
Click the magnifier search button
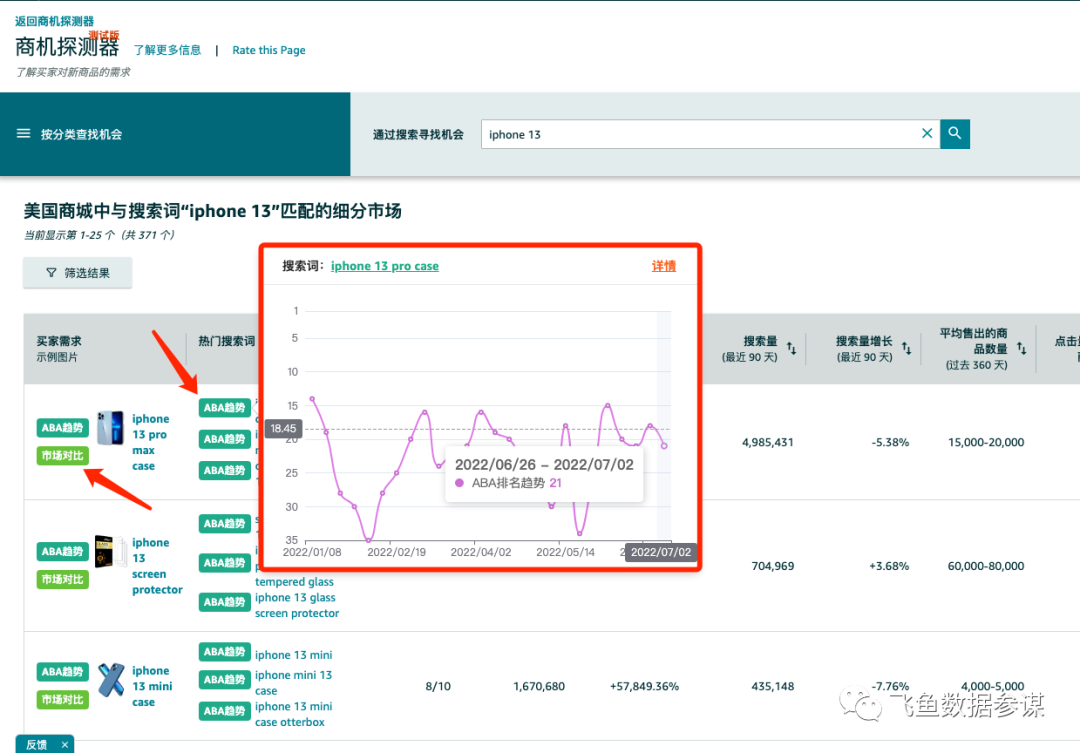pos(955,134)
